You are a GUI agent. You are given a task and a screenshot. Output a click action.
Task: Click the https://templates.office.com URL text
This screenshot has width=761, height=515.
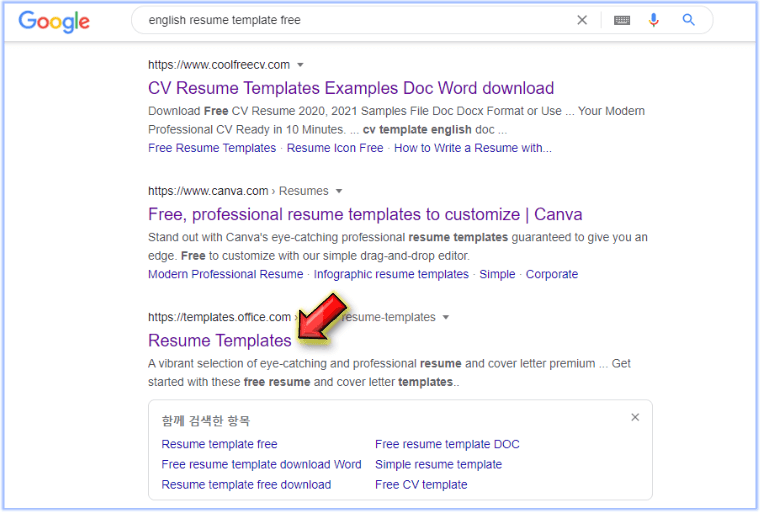(219, 317)
